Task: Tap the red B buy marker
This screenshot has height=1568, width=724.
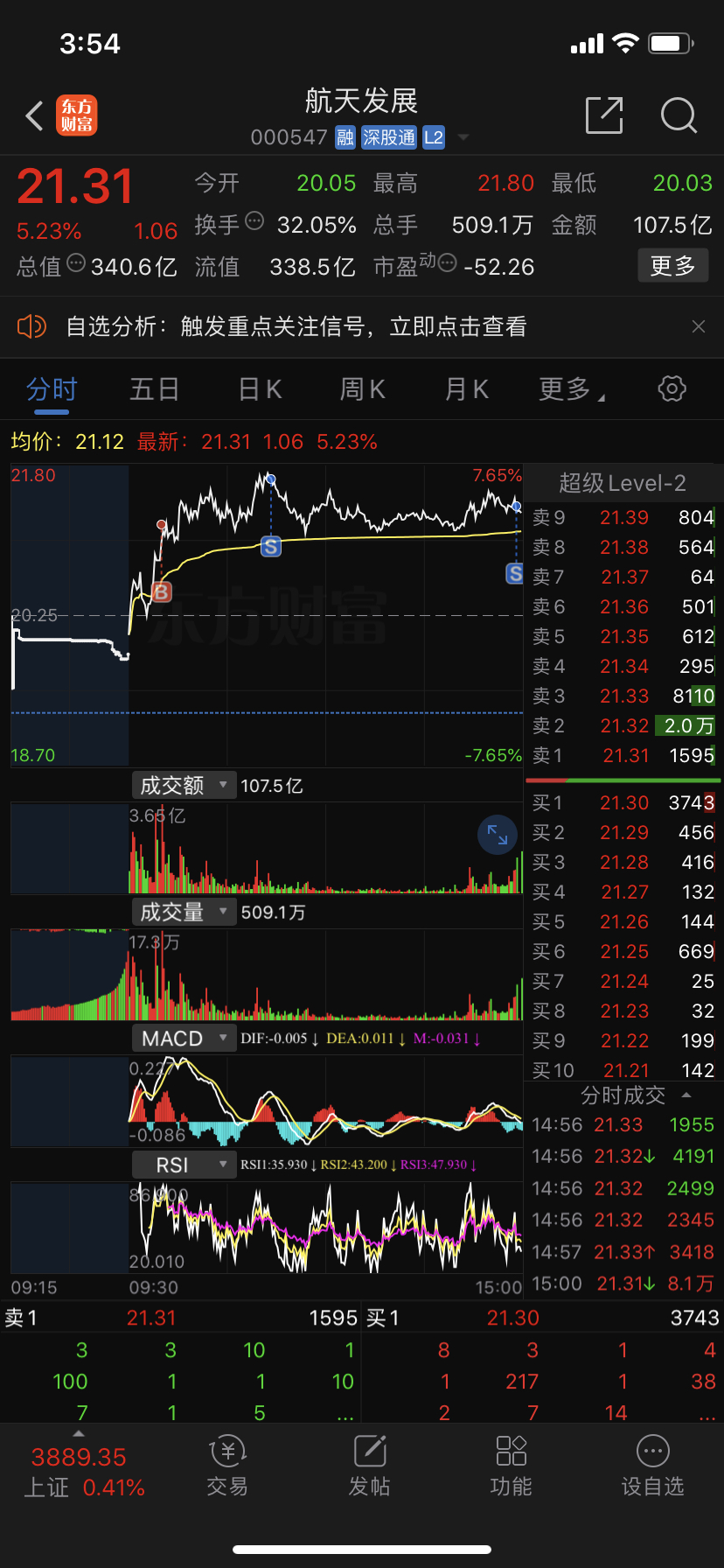Action: tap(162, 592)
